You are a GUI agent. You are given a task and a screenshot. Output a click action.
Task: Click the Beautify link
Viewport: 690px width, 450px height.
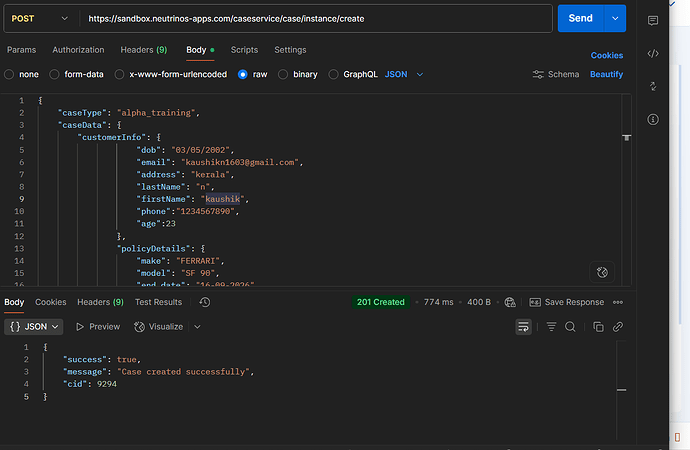click(x=606, y=74)
